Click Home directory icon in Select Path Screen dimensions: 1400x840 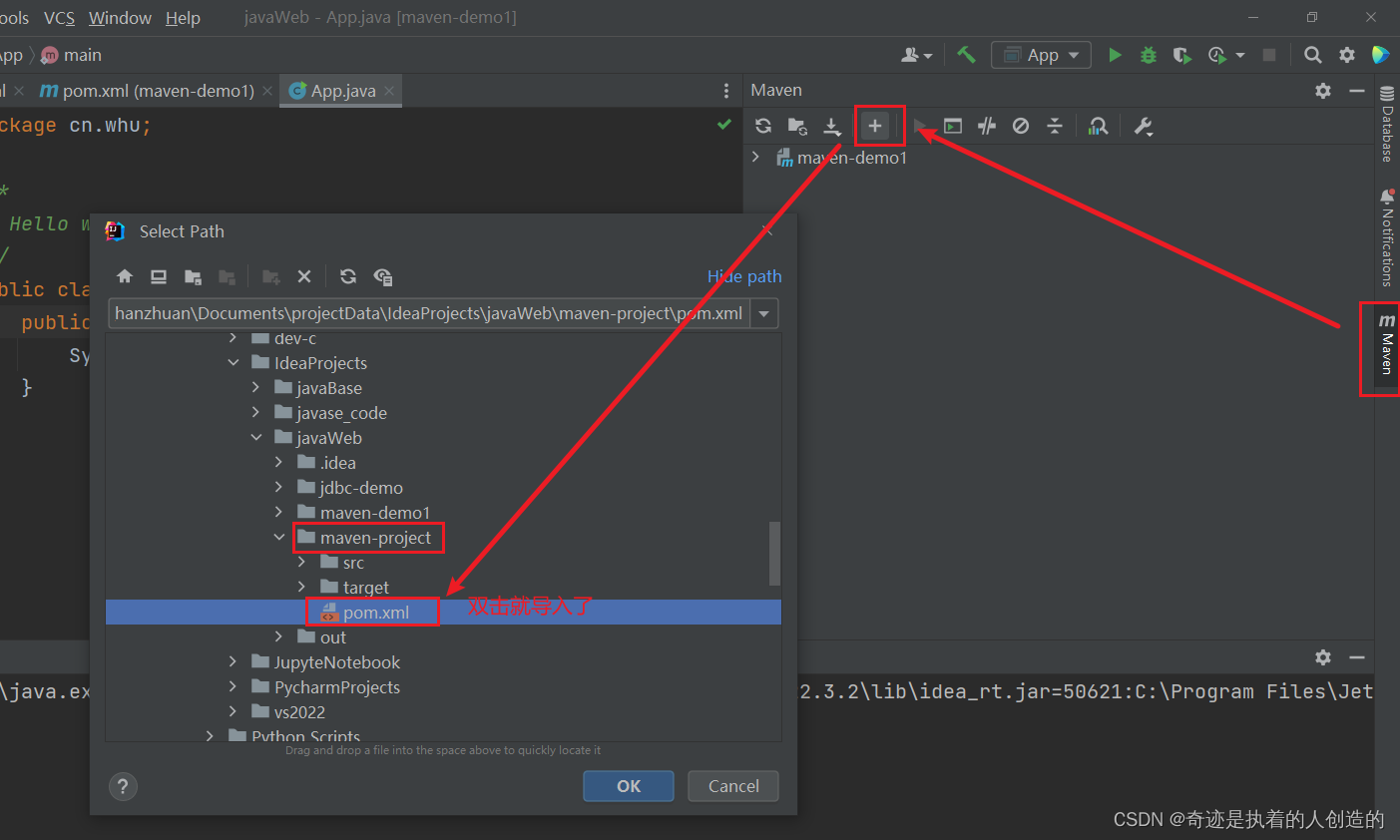pos(125,276)
